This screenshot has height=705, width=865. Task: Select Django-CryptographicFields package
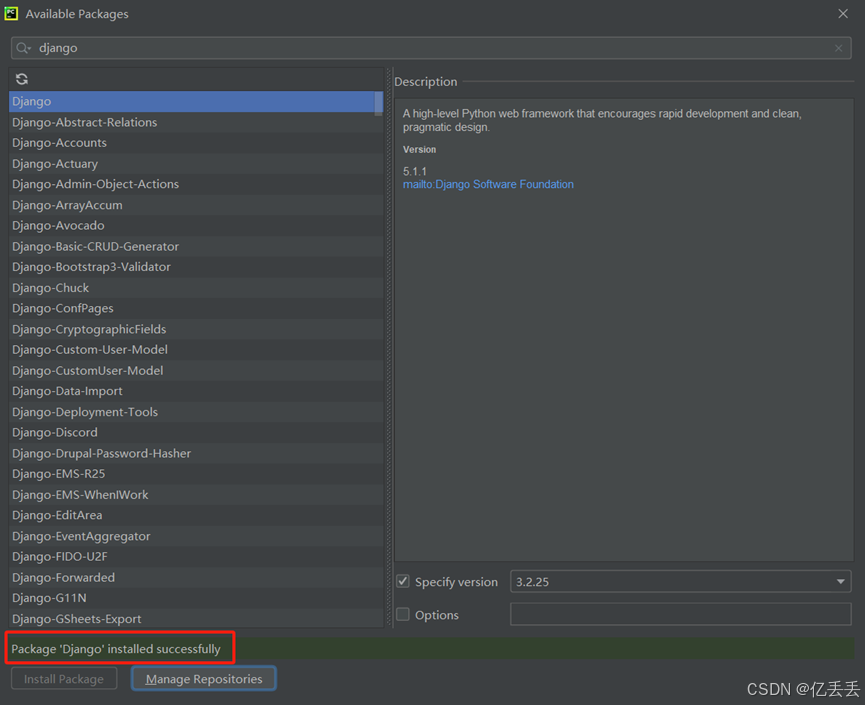(x=196, y=329)
